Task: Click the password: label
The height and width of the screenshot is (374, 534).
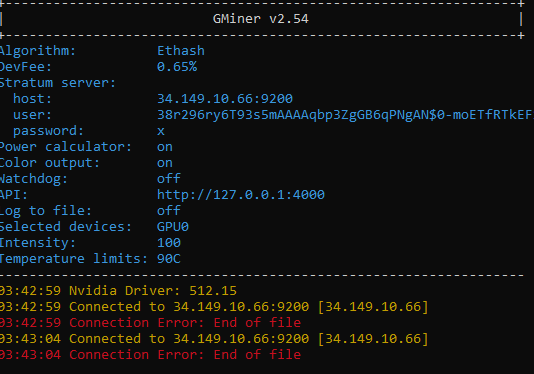Action: 48,131
